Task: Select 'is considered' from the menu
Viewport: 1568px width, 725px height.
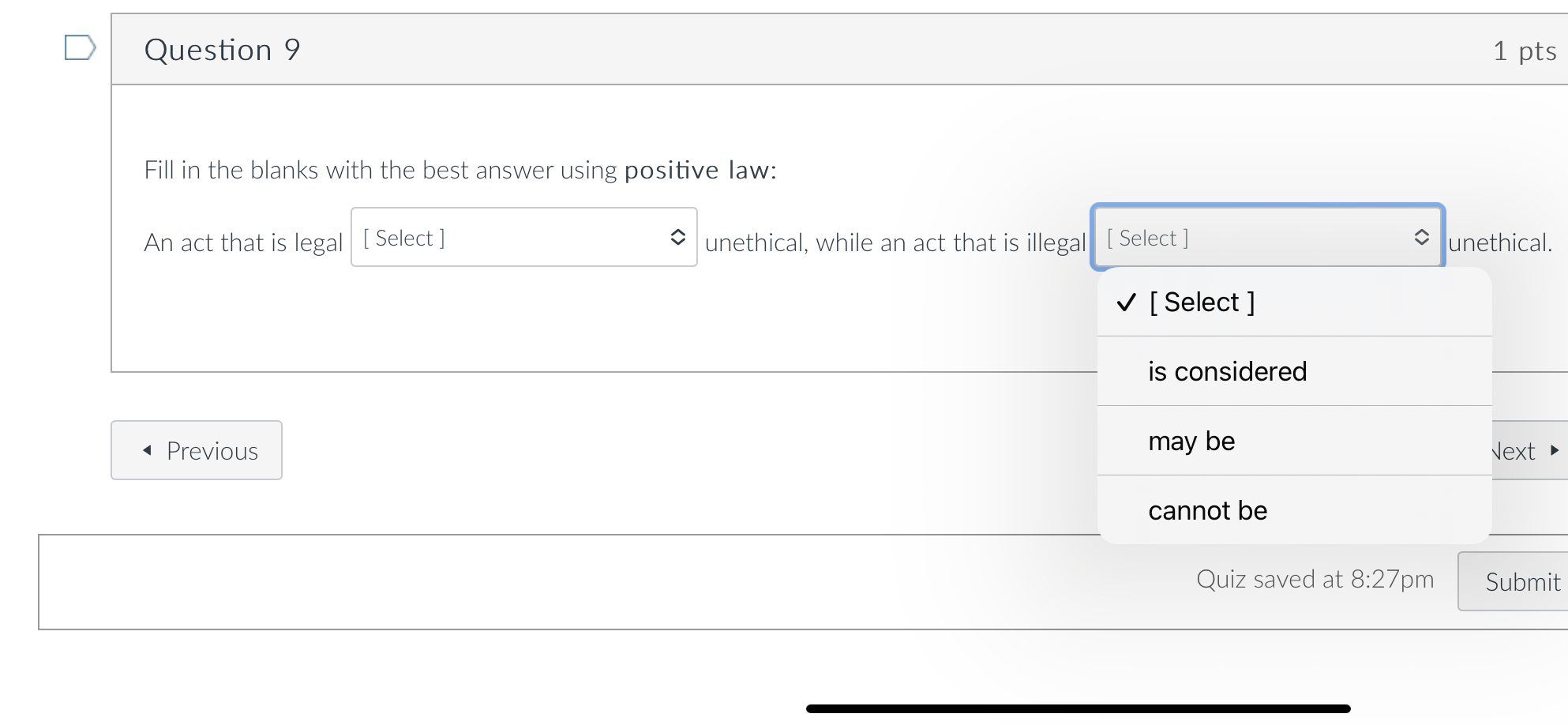Action: click(x=1228, y=371)
